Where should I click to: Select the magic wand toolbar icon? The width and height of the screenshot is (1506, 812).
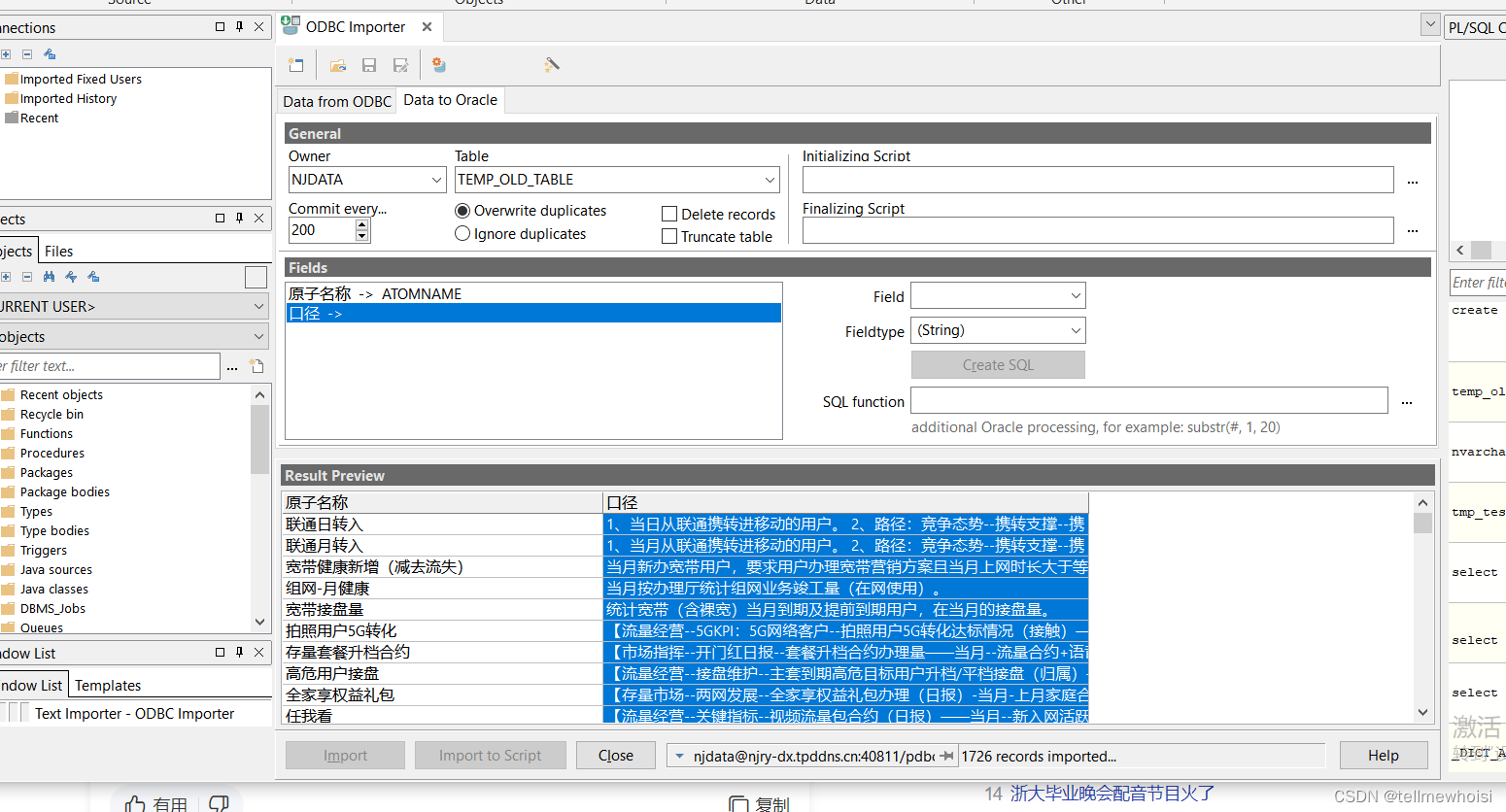tap(551, 64)
